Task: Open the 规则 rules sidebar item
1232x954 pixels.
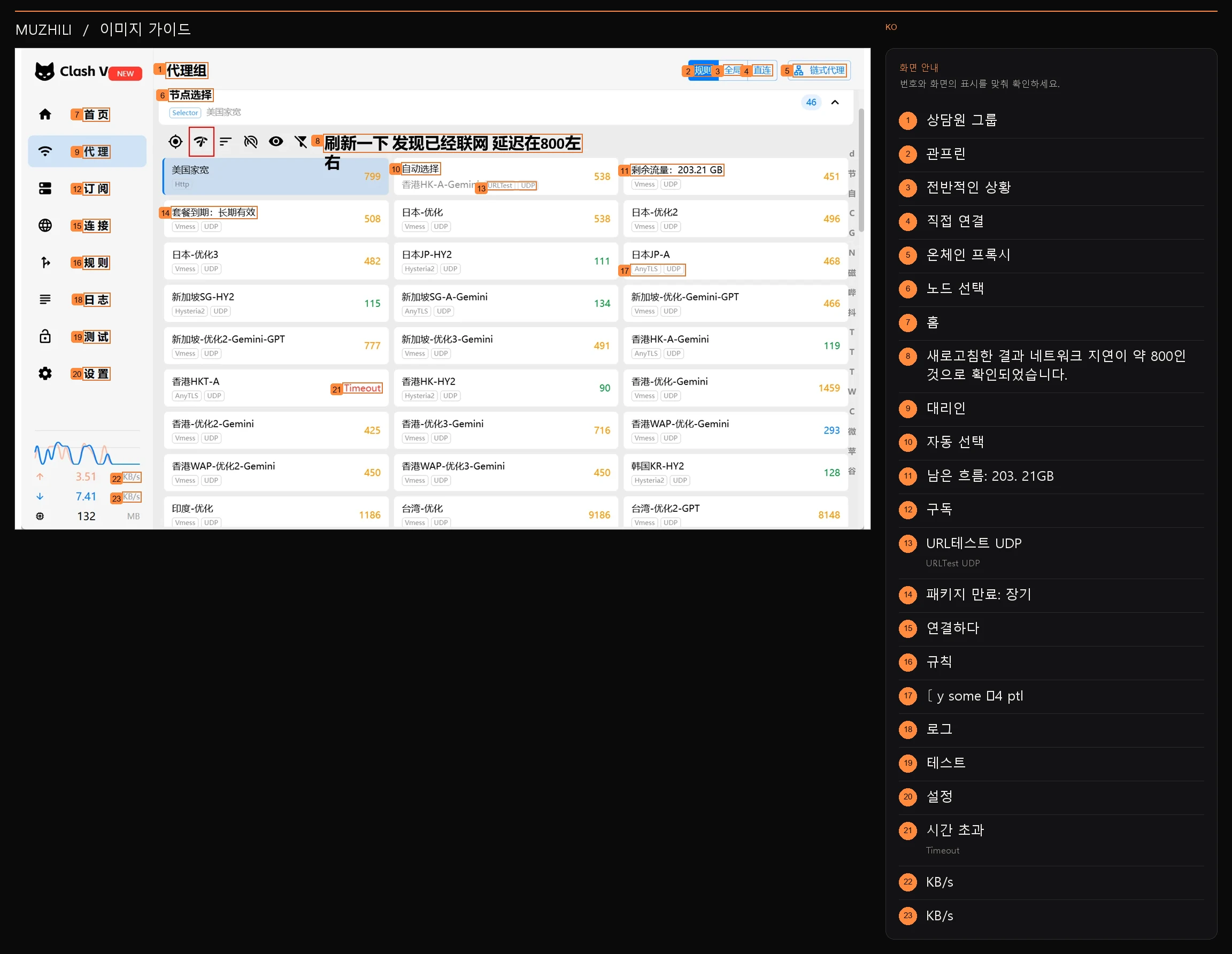Action: point(87,263)
